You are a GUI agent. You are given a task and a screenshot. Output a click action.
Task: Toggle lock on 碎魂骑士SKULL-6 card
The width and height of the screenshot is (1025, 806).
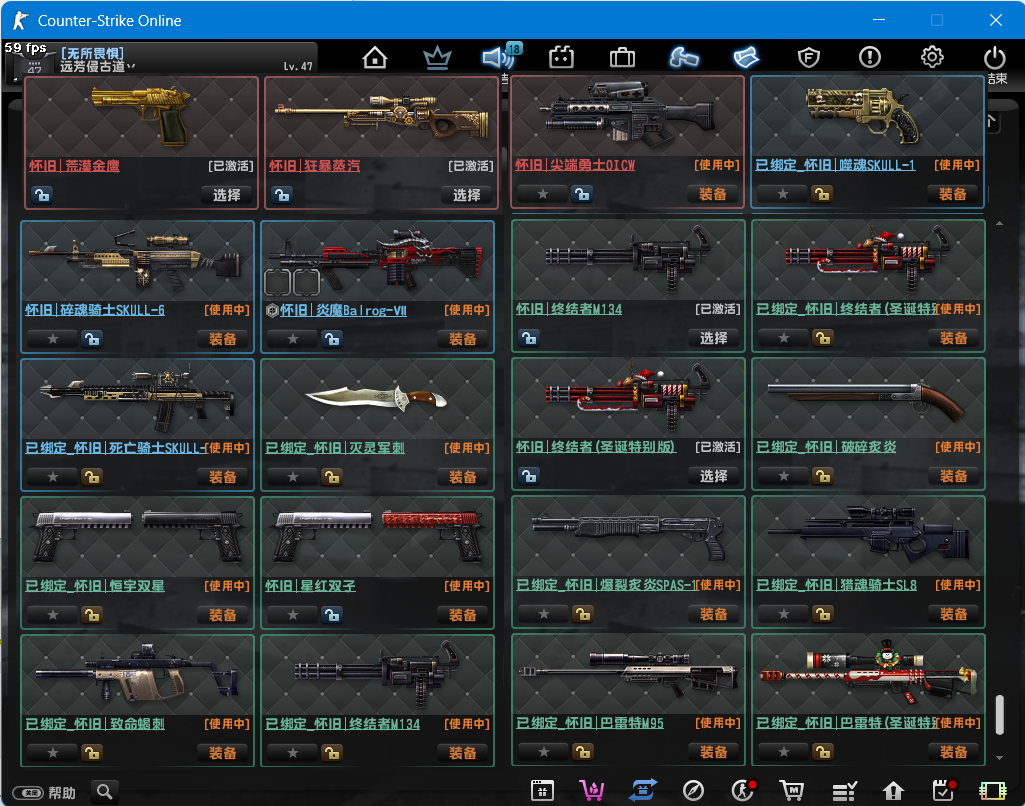click(92, 339)
